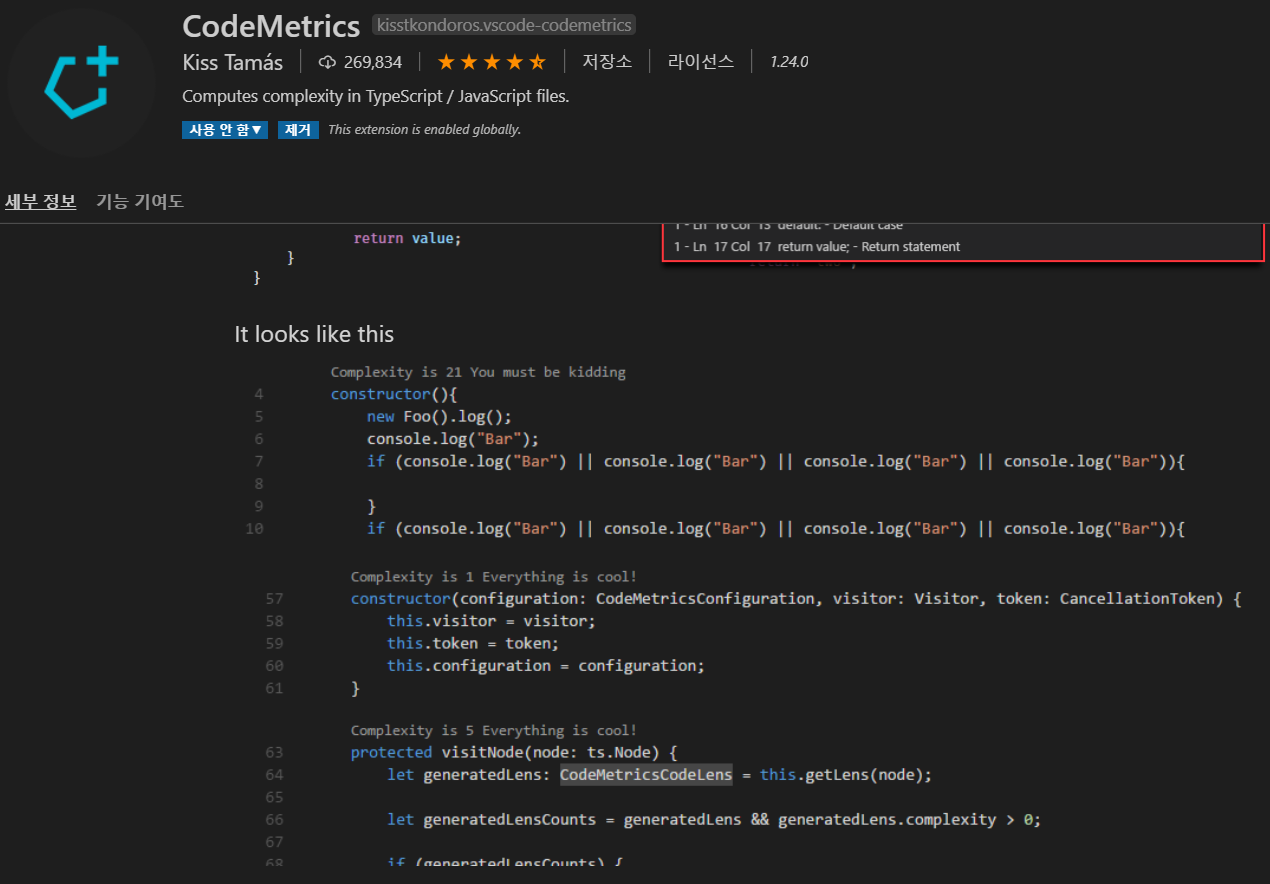
Task: Click the version number 1.24.0
Action: click(789, 61)
